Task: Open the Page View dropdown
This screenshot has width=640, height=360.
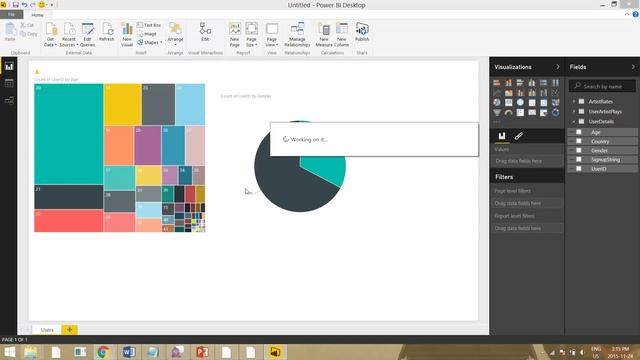Action: point(271,35)
